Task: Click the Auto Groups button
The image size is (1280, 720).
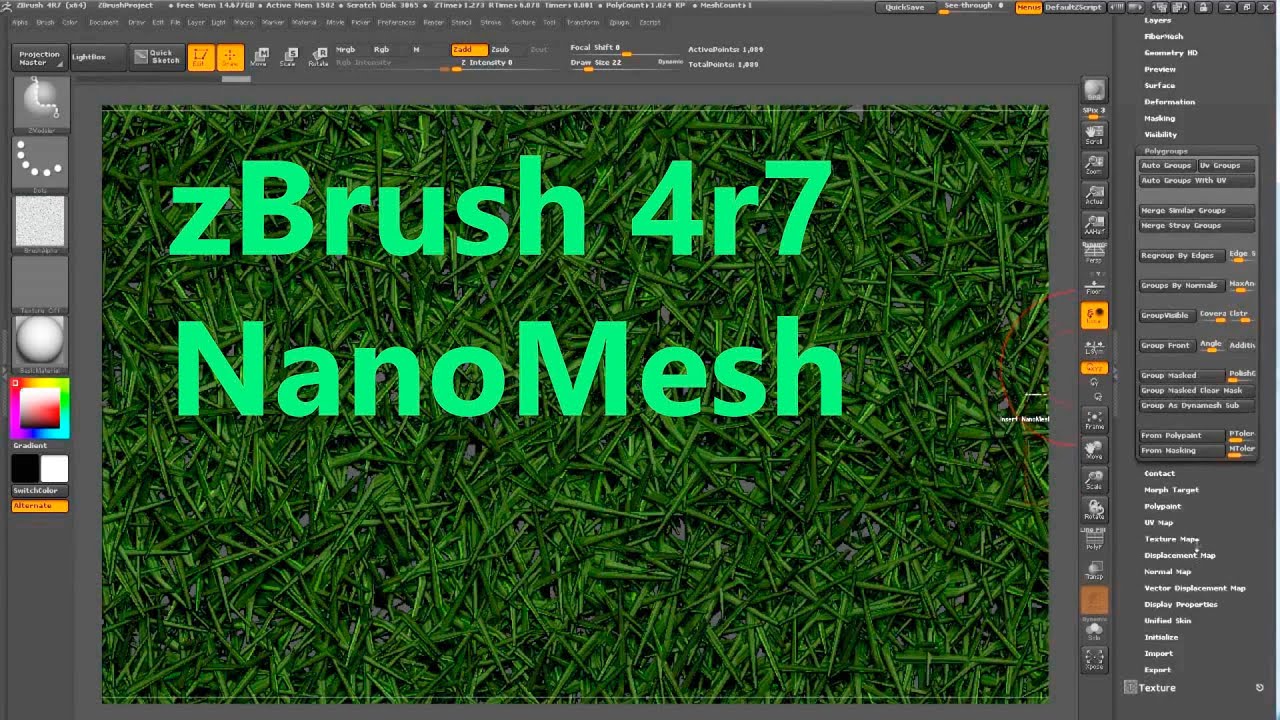Action: (x=1167, y=166)
